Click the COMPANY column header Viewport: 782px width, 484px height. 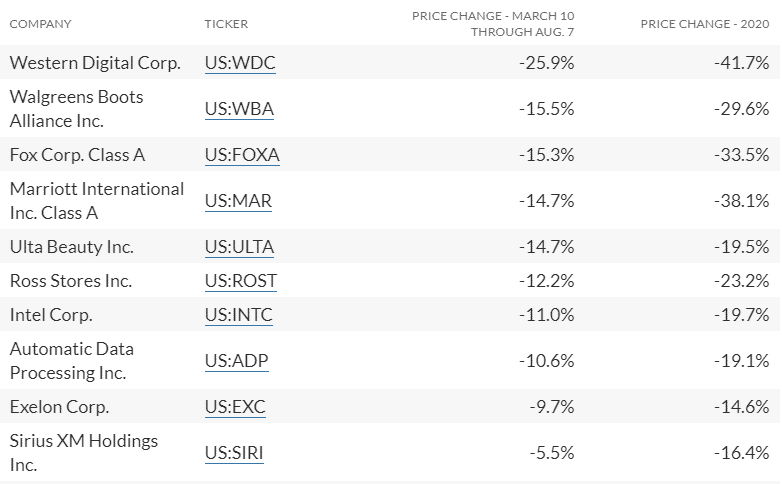[41, 24]
